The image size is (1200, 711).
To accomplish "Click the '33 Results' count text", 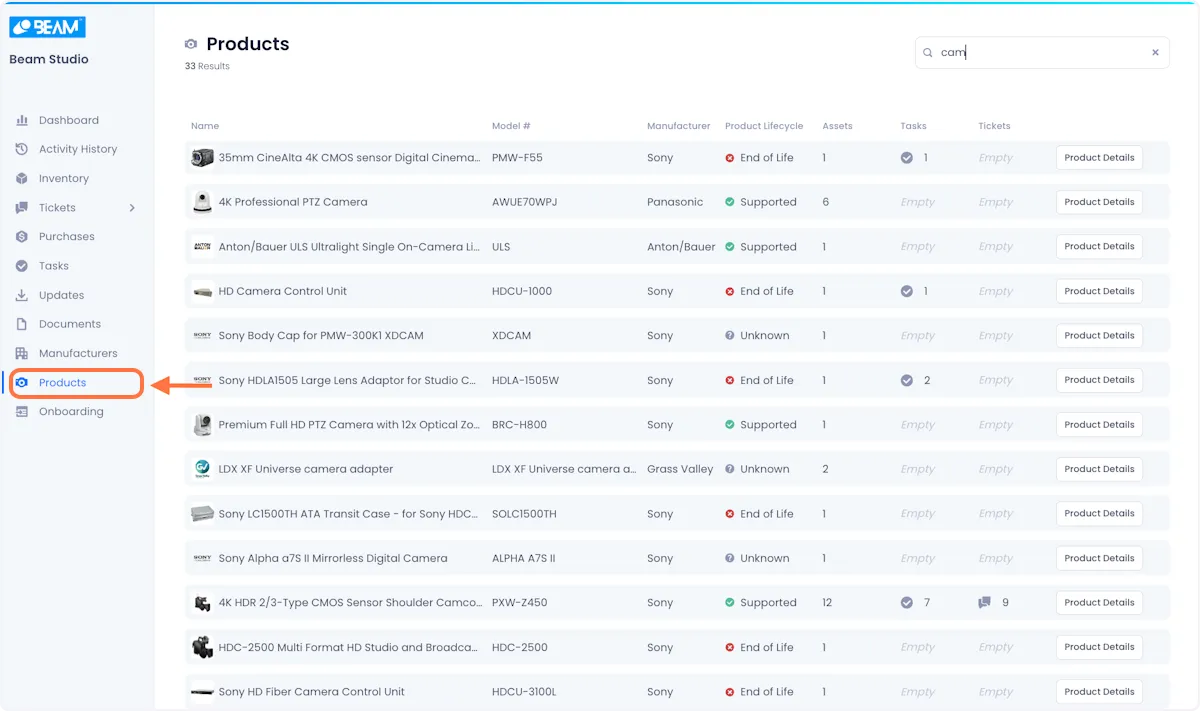I will click(x=207, y=66).
